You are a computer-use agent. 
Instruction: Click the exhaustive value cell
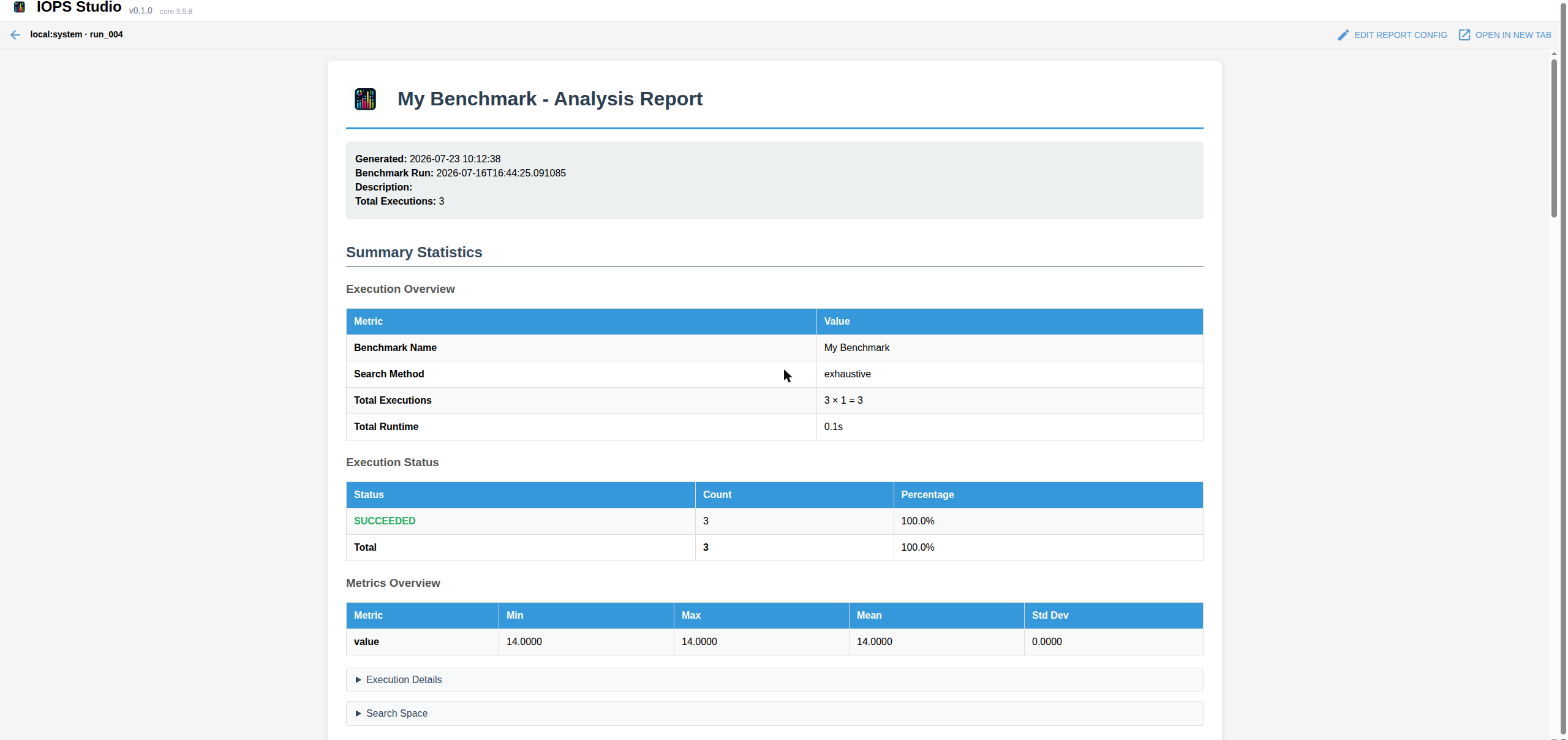coord(1009,374)
